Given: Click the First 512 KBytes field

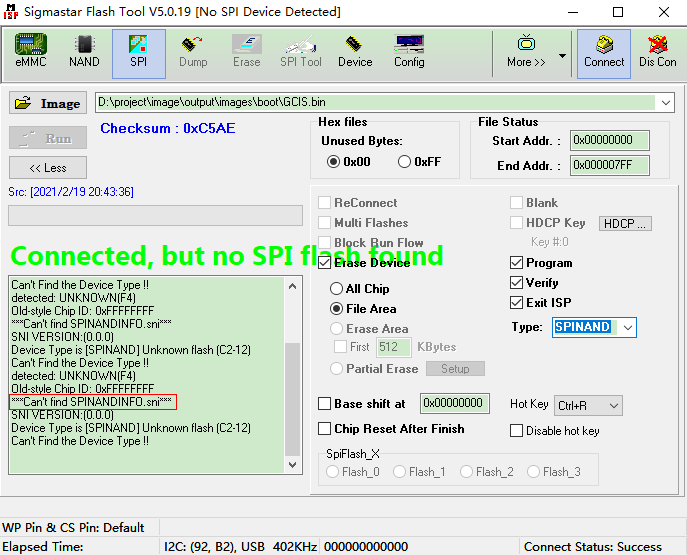Looking at the screenshot, I should [x=393, y=347].
